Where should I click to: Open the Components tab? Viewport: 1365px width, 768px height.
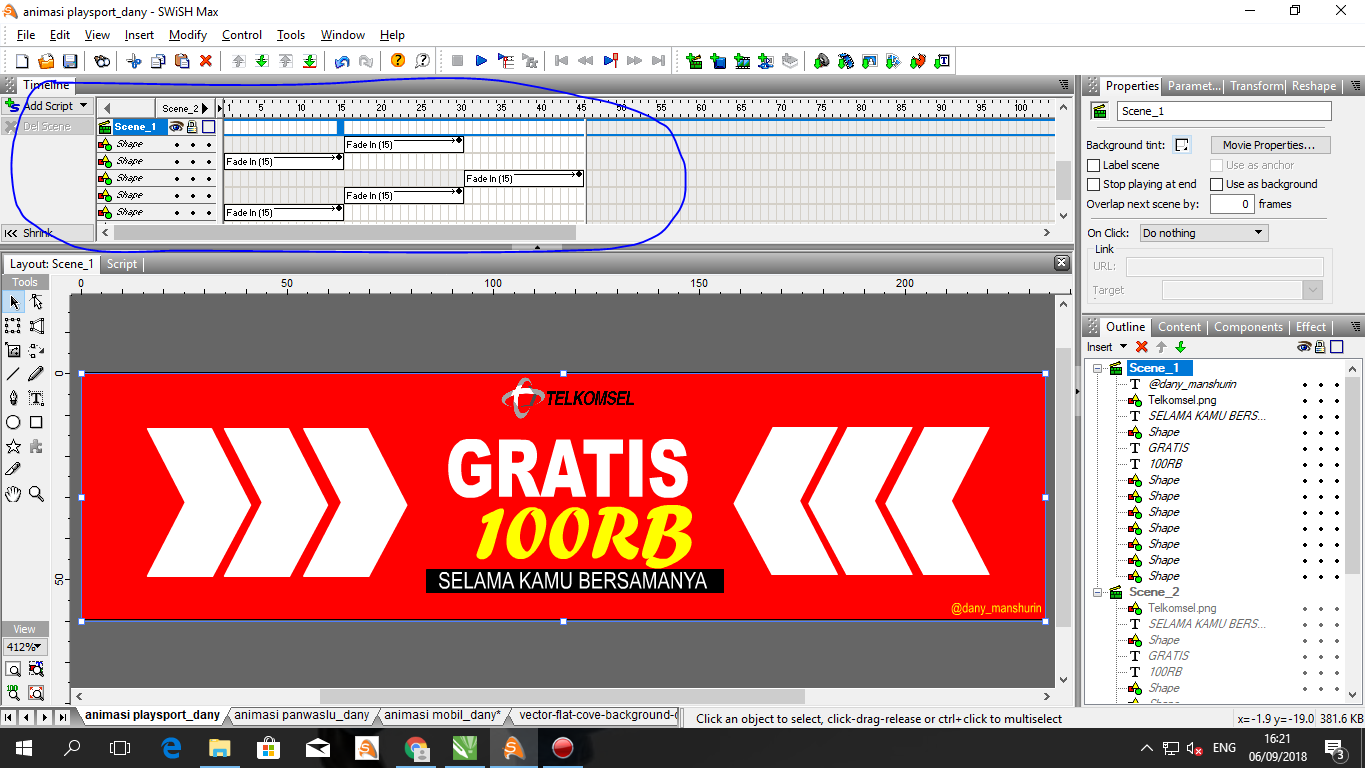[1248, 327]
